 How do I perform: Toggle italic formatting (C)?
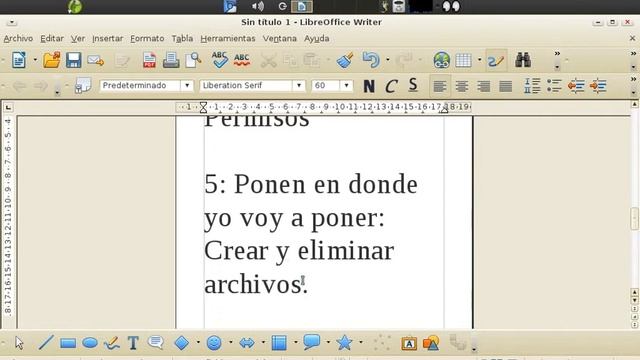[391, 86]
